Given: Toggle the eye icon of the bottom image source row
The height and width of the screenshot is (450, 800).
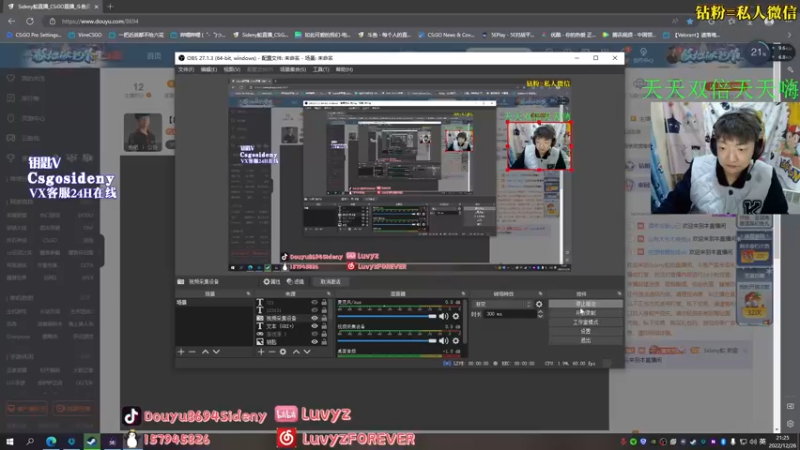Looking at the screenshot, I should click(314, 342).
